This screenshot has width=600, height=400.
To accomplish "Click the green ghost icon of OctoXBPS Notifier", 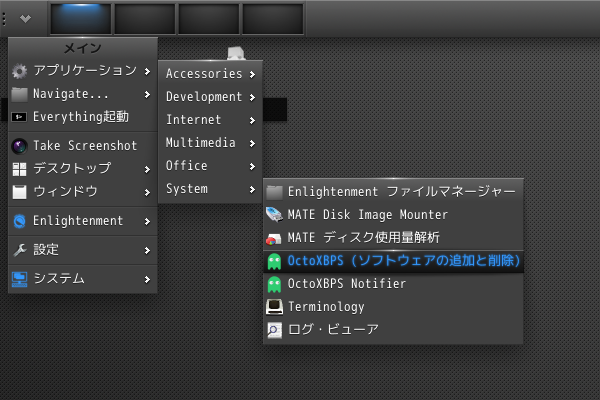I will click(x=274, y=284).
